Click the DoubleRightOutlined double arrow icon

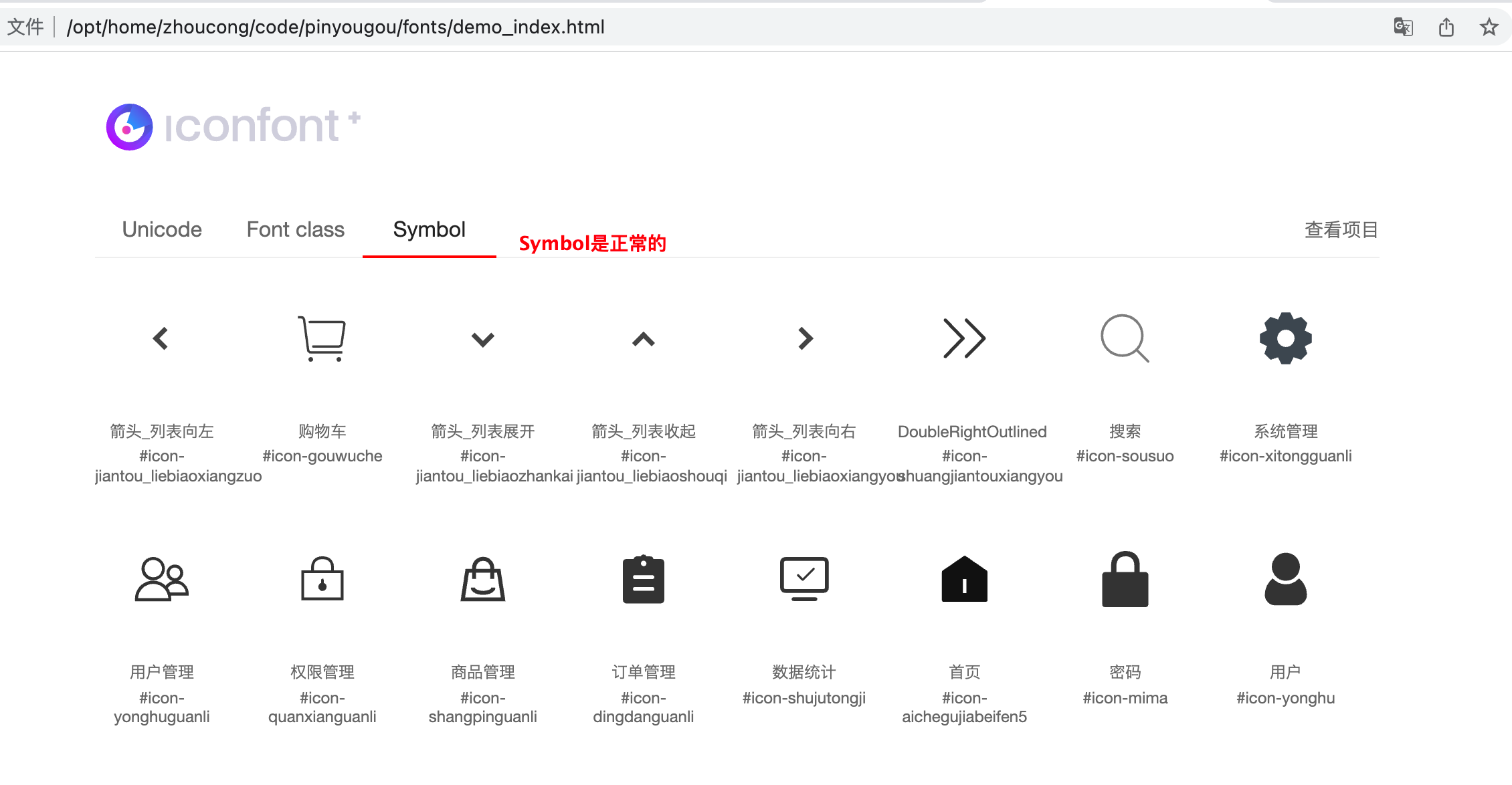(x=963, y=338)
